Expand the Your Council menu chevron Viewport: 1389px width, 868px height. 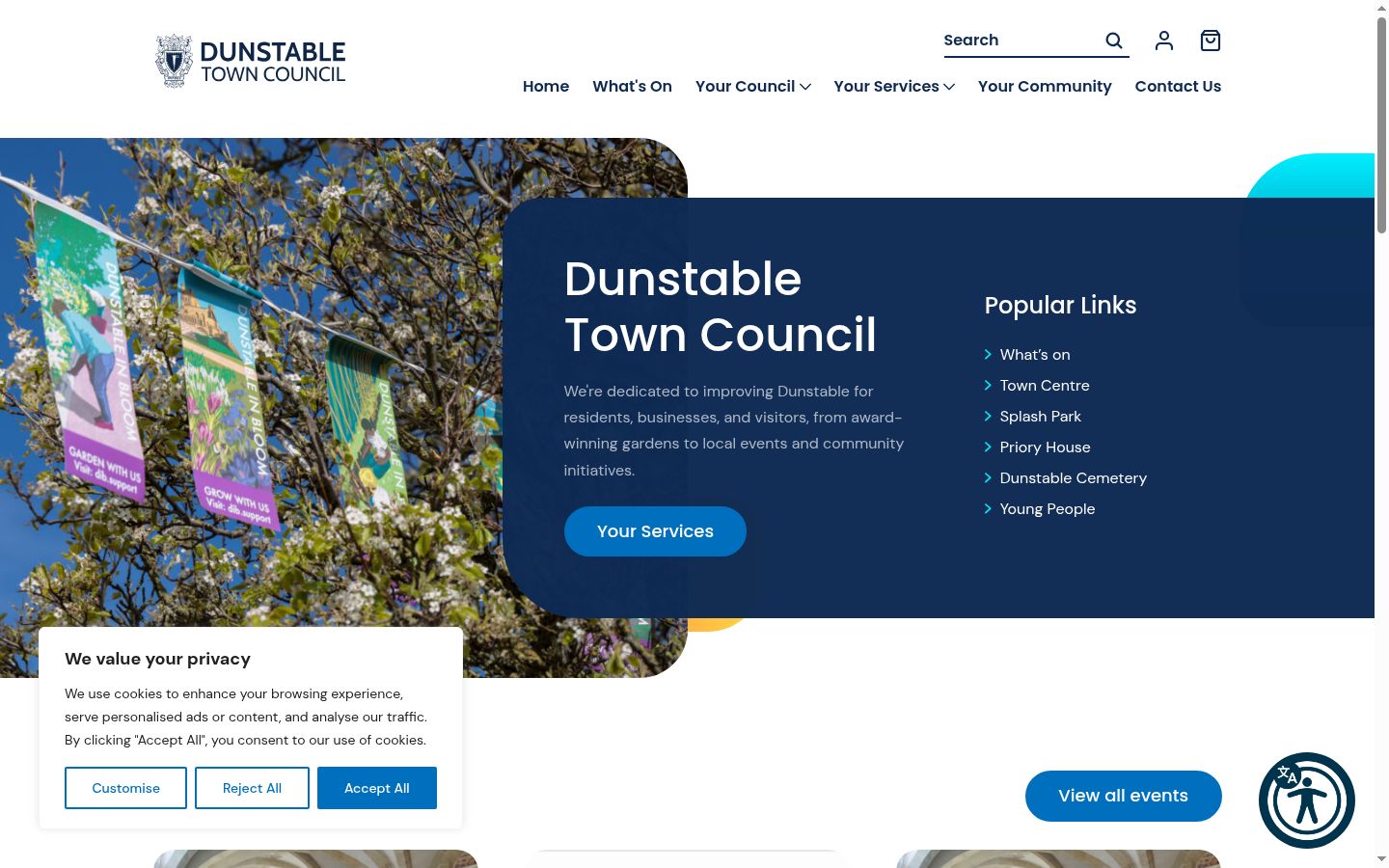[x=805, y=87]
